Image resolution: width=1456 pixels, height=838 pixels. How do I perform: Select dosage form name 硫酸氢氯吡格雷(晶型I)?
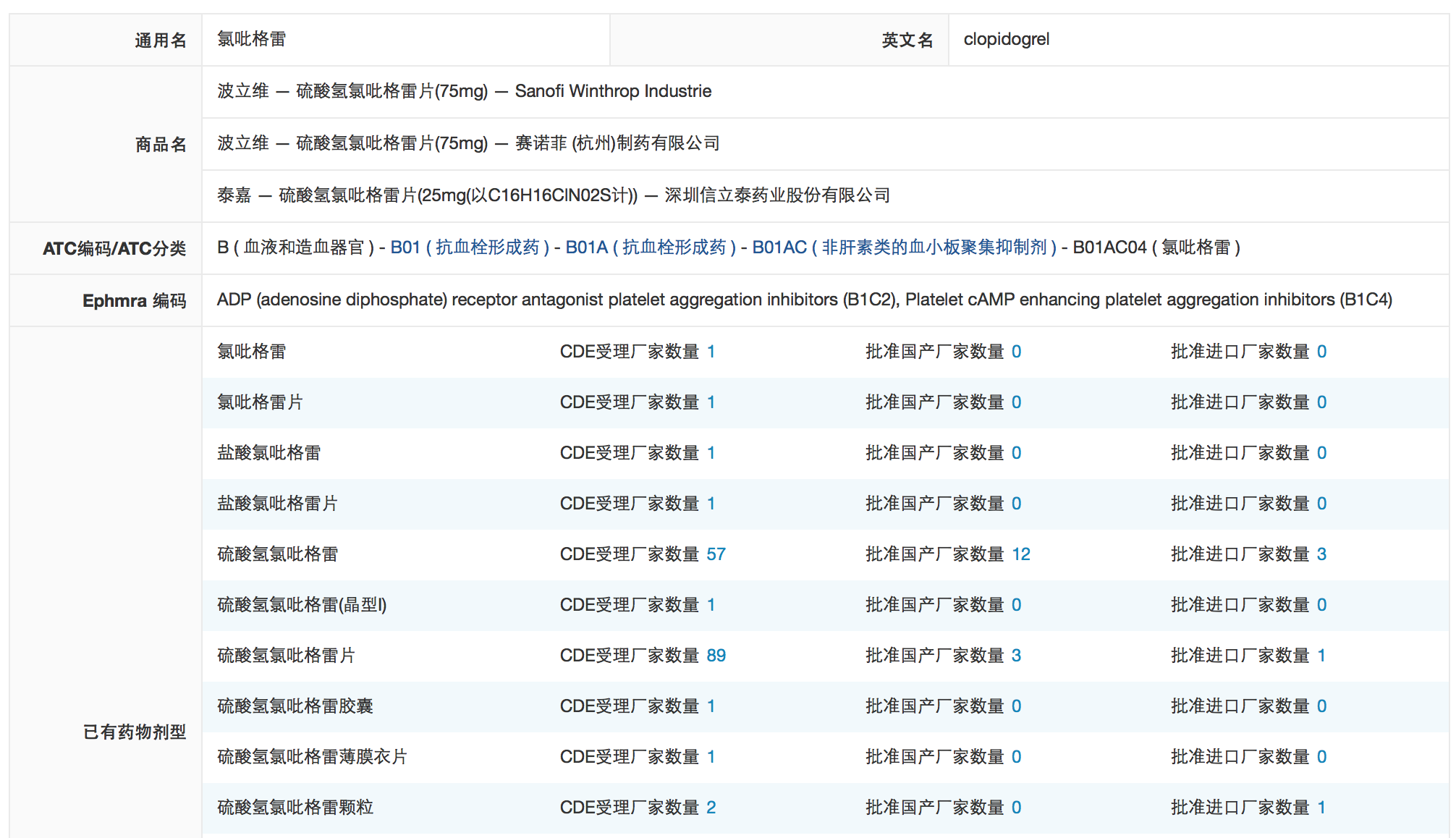pyautogui.click(x=302, y=605)
